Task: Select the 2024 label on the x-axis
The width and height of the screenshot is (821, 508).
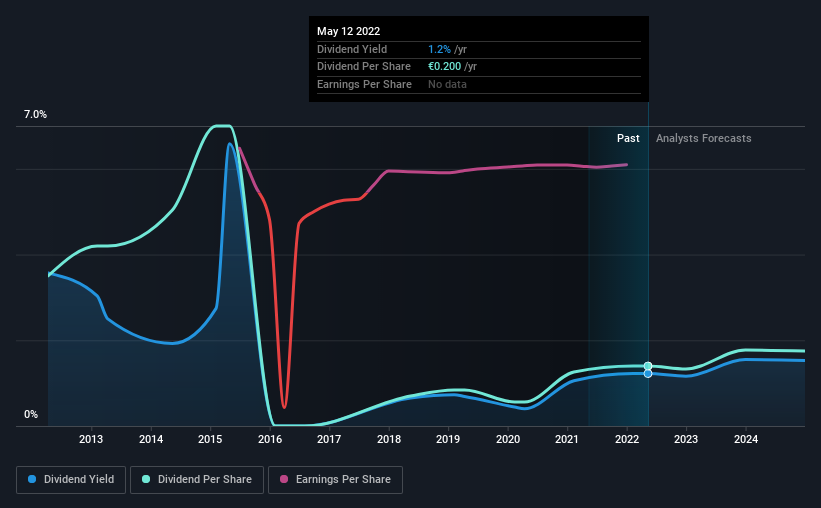Action: [x=746, y=439]
